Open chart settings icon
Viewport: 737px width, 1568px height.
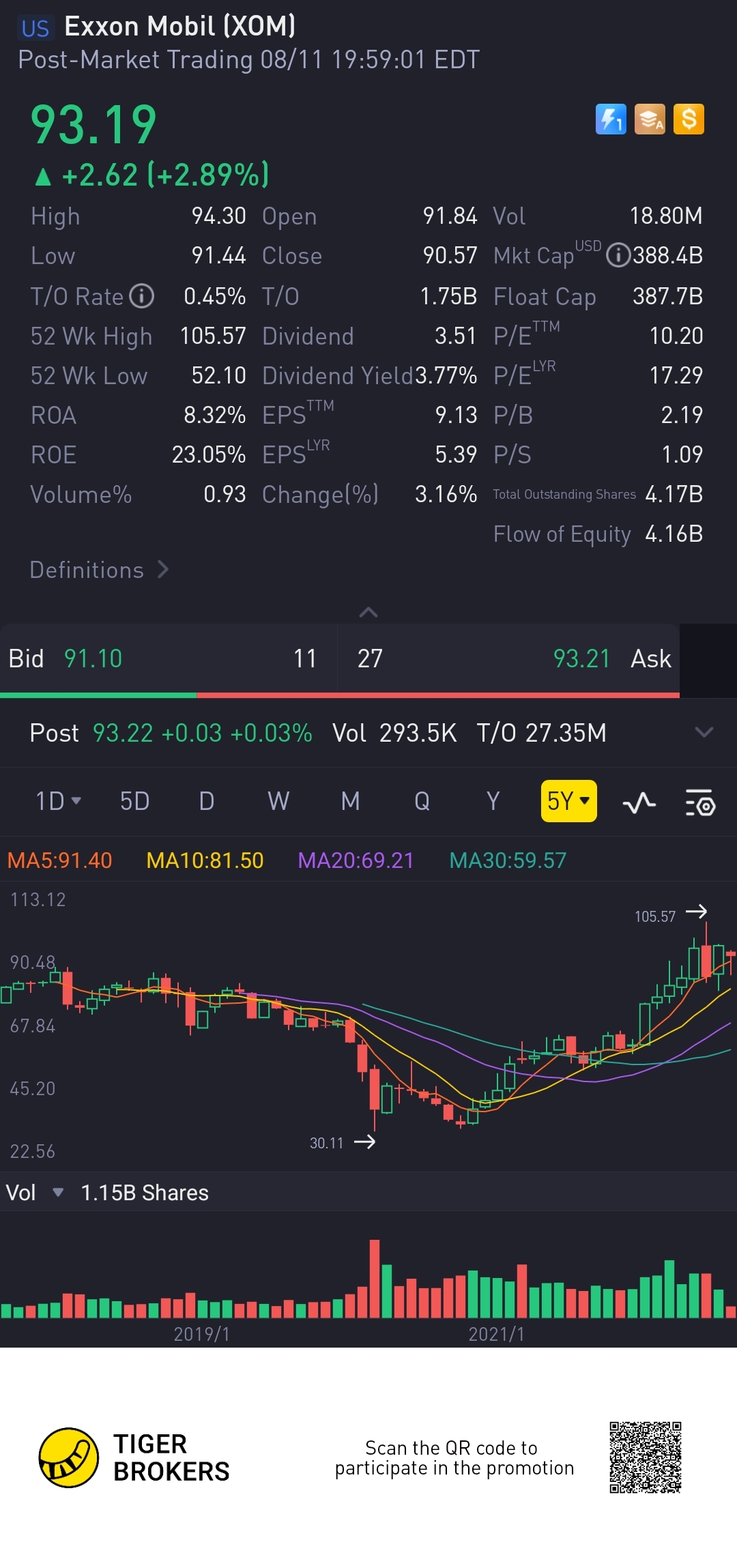(x=700, y=802)
